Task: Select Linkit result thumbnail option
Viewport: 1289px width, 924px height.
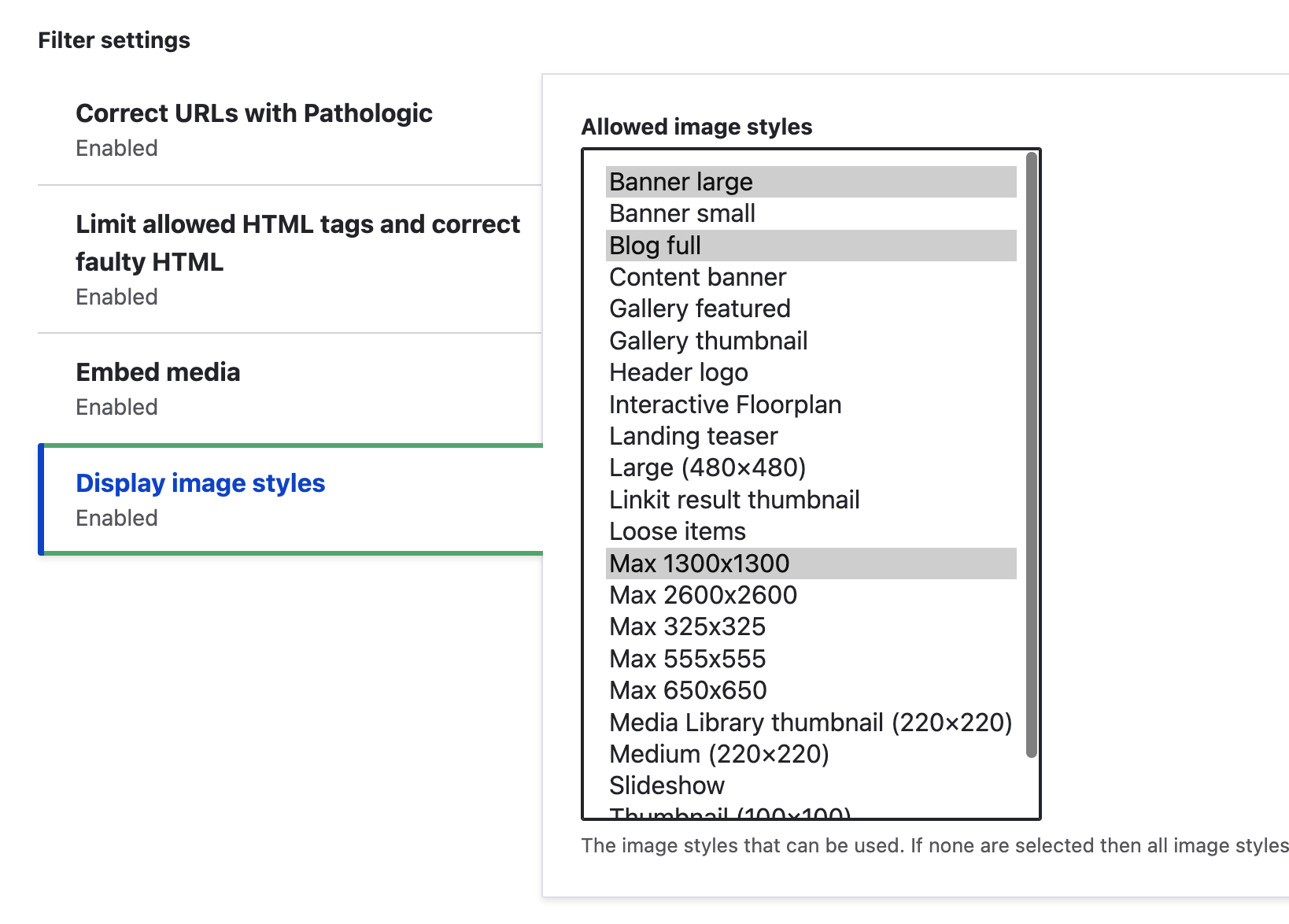Action: (x=734, y=500)
